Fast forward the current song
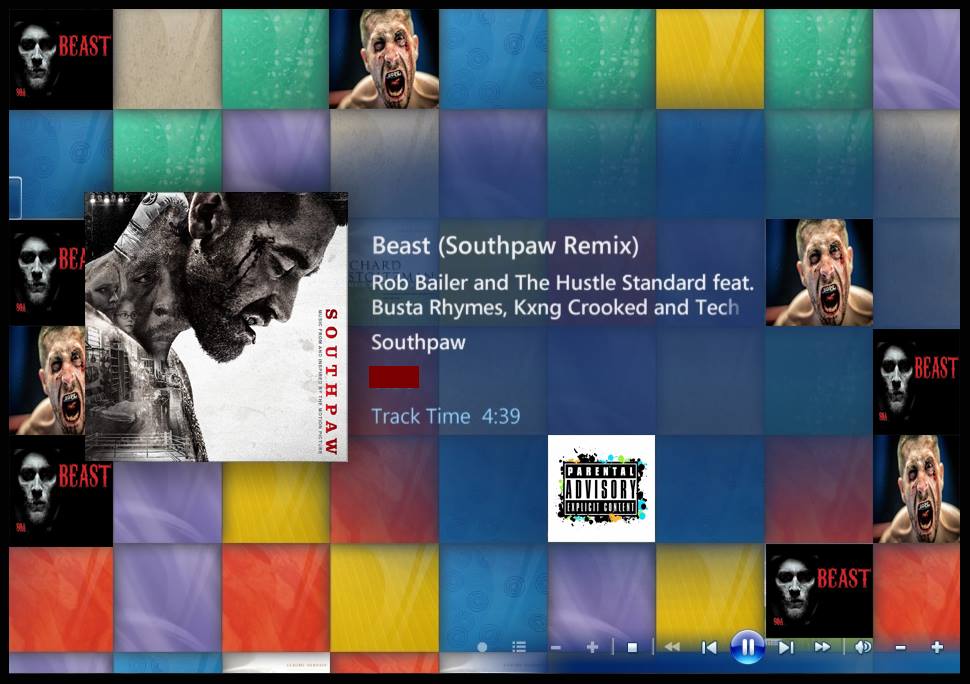Viewport: 970px width, 684px height. click(822, 647)
